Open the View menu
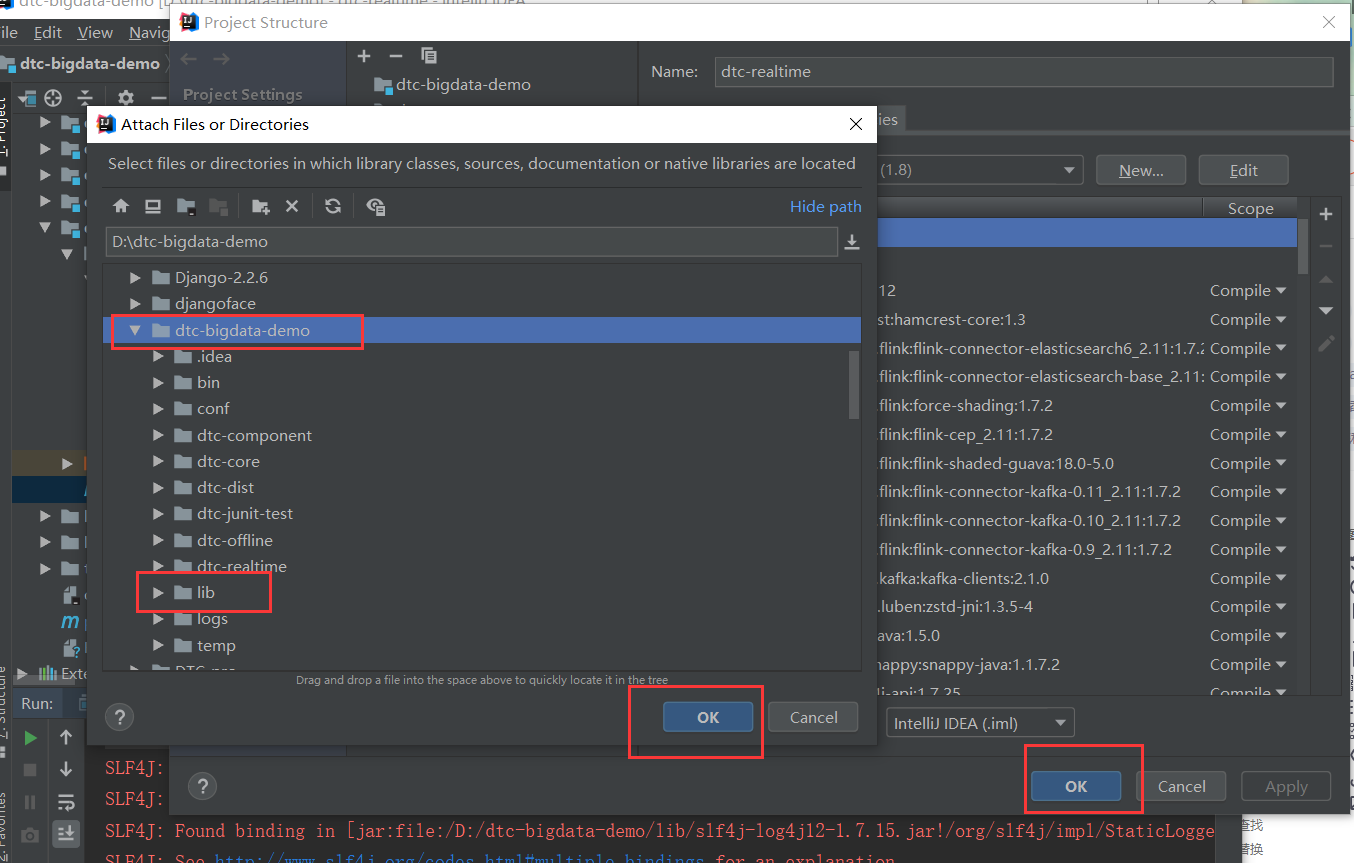1354x863 pixels. click(x=95, y=32)
